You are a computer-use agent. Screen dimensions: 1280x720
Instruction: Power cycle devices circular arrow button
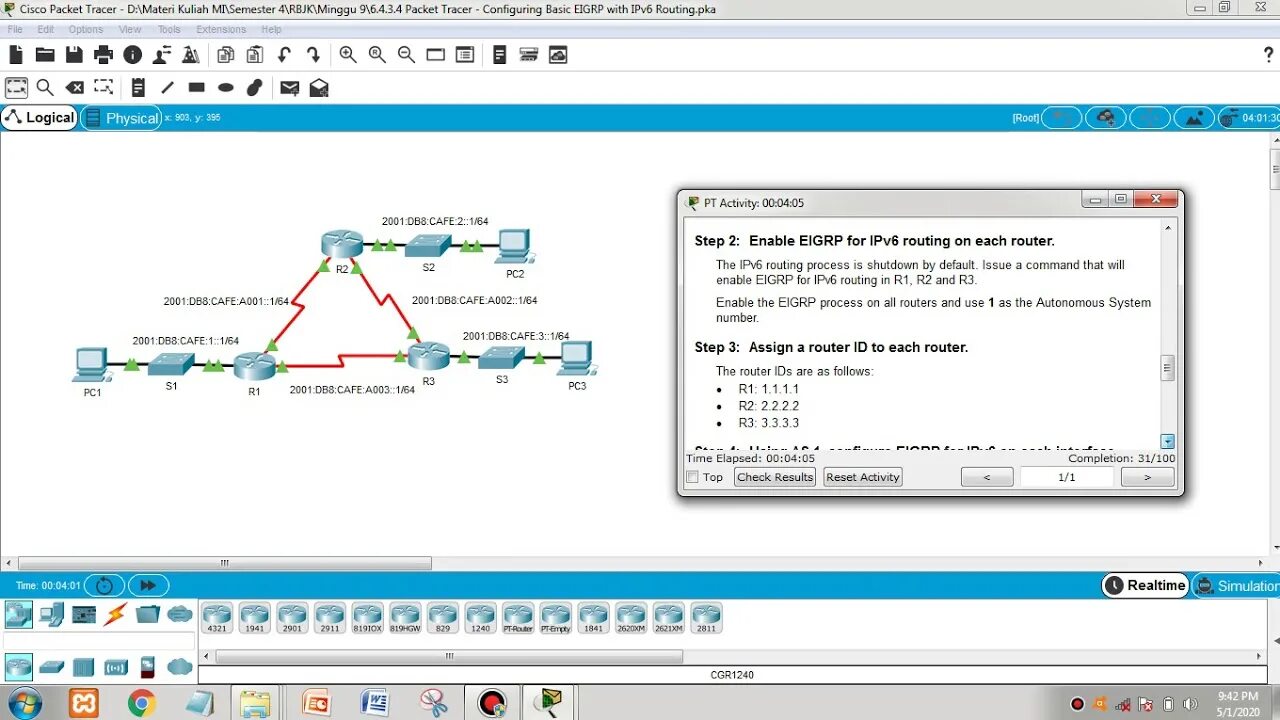point(105,586)
